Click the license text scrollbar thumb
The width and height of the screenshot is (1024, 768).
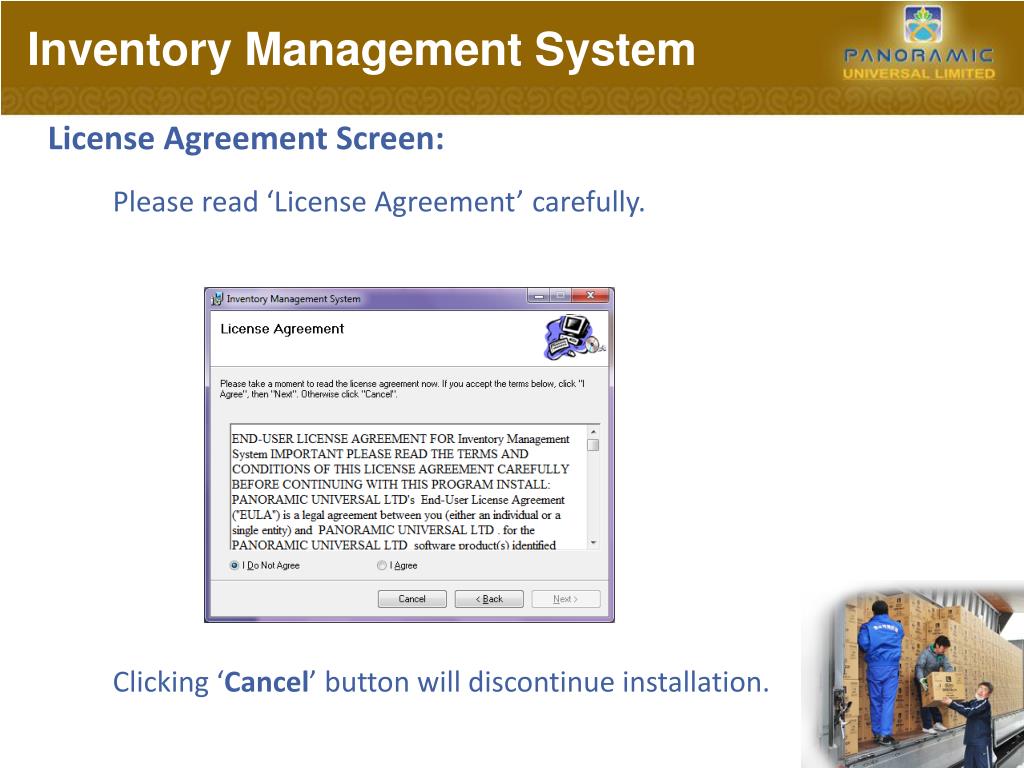[x=593, y=445]
